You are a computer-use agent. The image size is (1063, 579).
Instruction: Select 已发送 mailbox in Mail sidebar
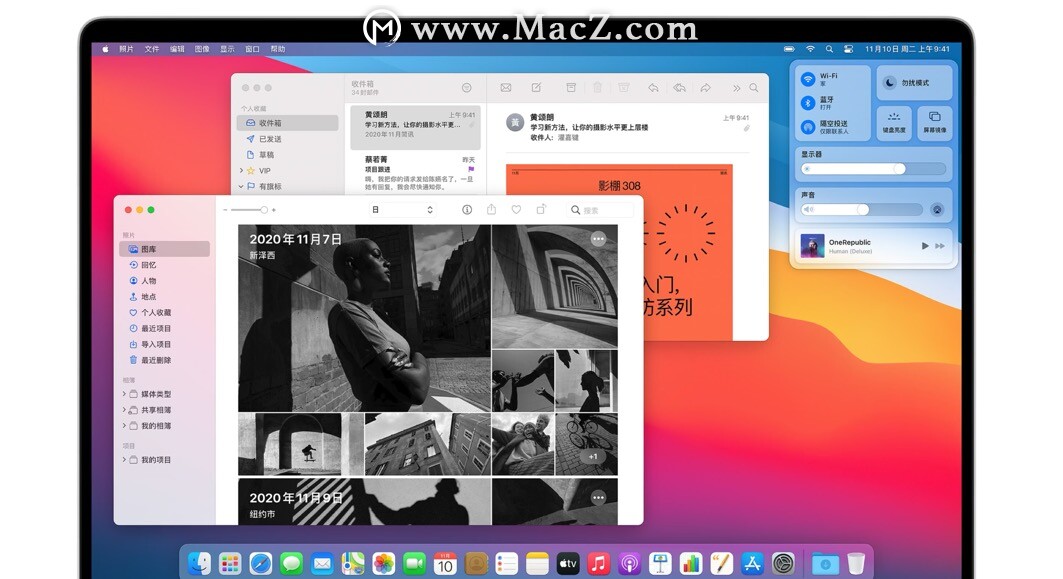tap(287, 139)
